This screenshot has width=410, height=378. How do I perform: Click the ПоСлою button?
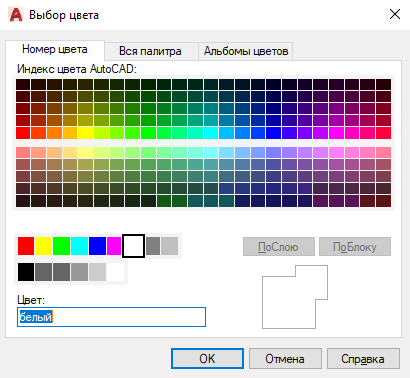[279, 247]
